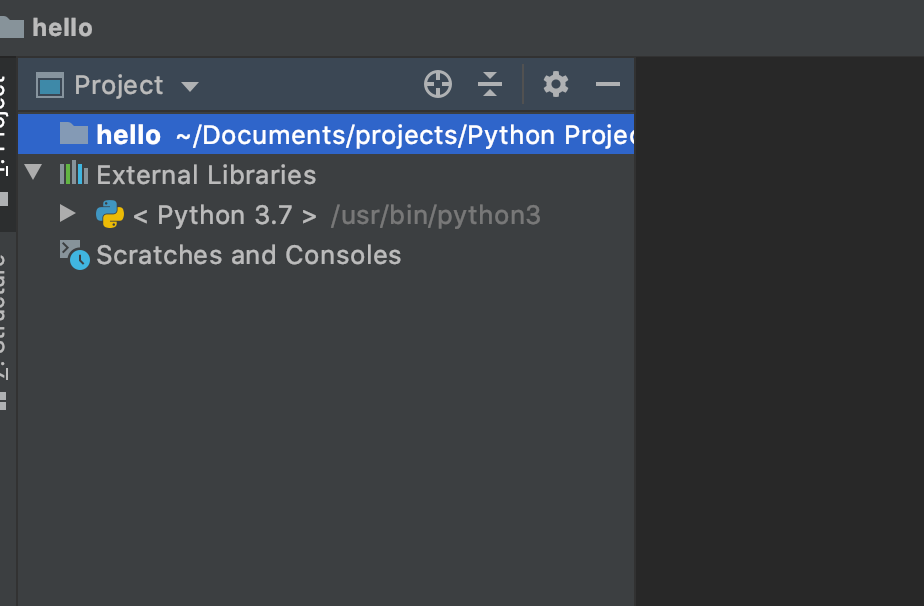Expand the Python 3.7 interpreter node arrow
This screenshot has width=924, height=606.
67,213
